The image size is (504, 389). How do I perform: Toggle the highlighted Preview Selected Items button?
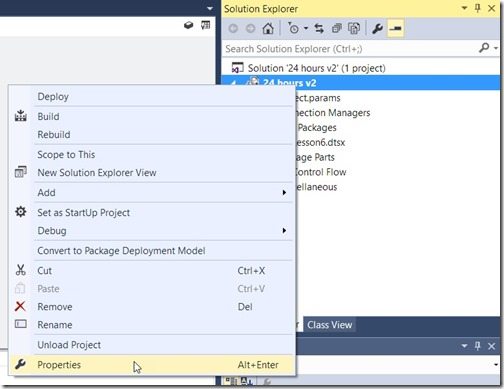395,29
